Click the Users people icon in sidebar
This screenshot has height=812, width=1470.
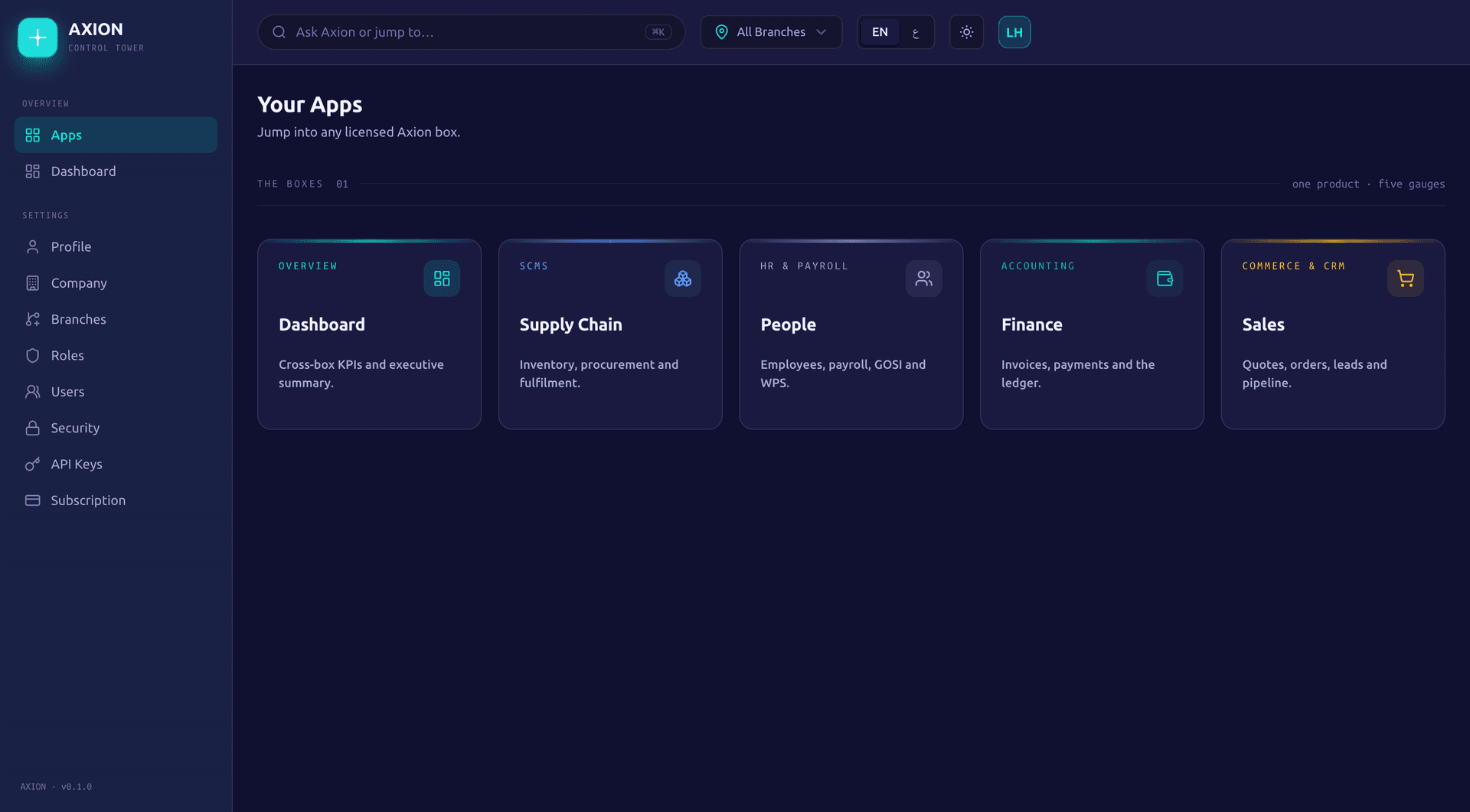[32, 392]
